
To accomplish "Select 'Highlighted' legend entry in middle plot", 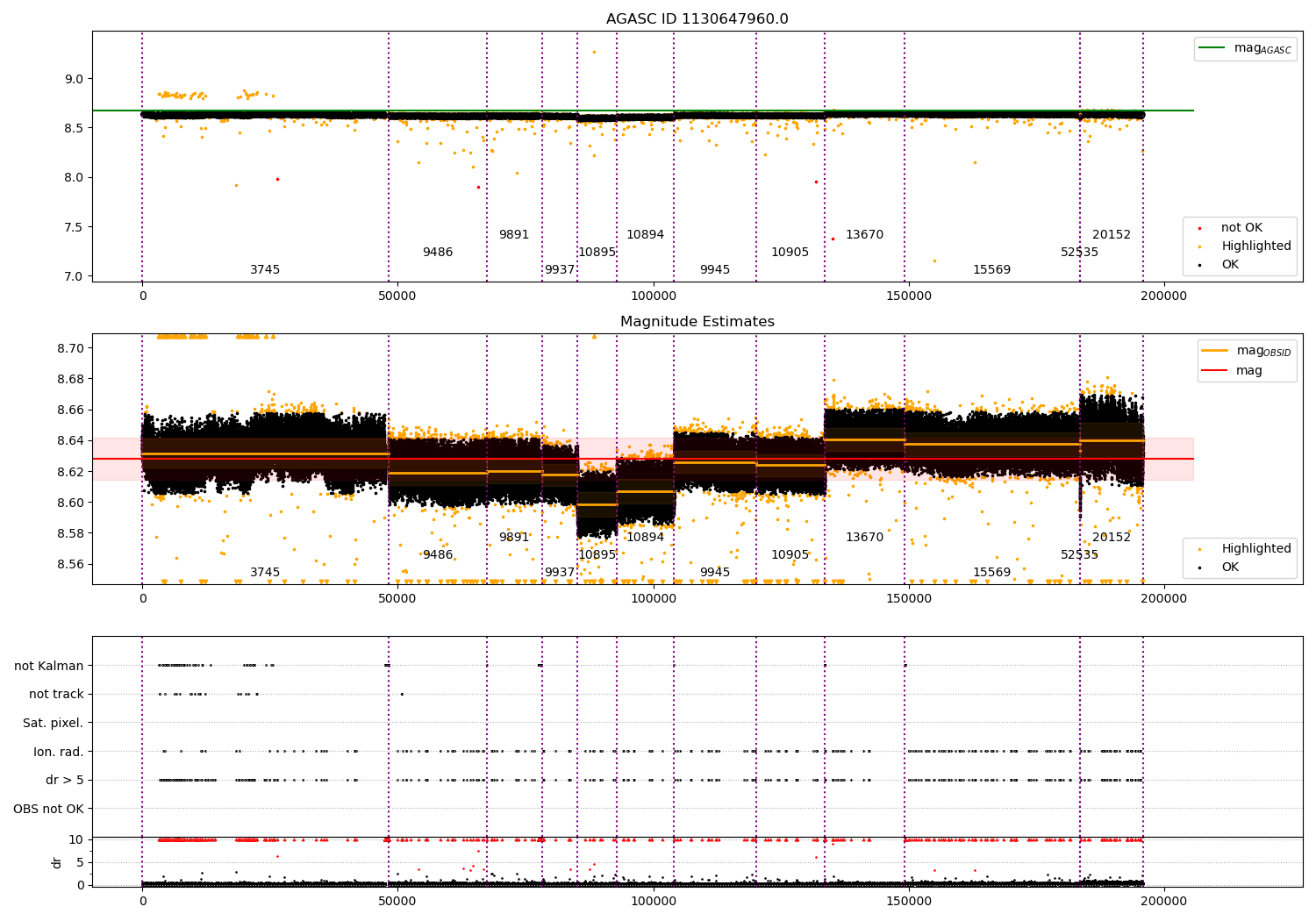I will click(1256, 549).
